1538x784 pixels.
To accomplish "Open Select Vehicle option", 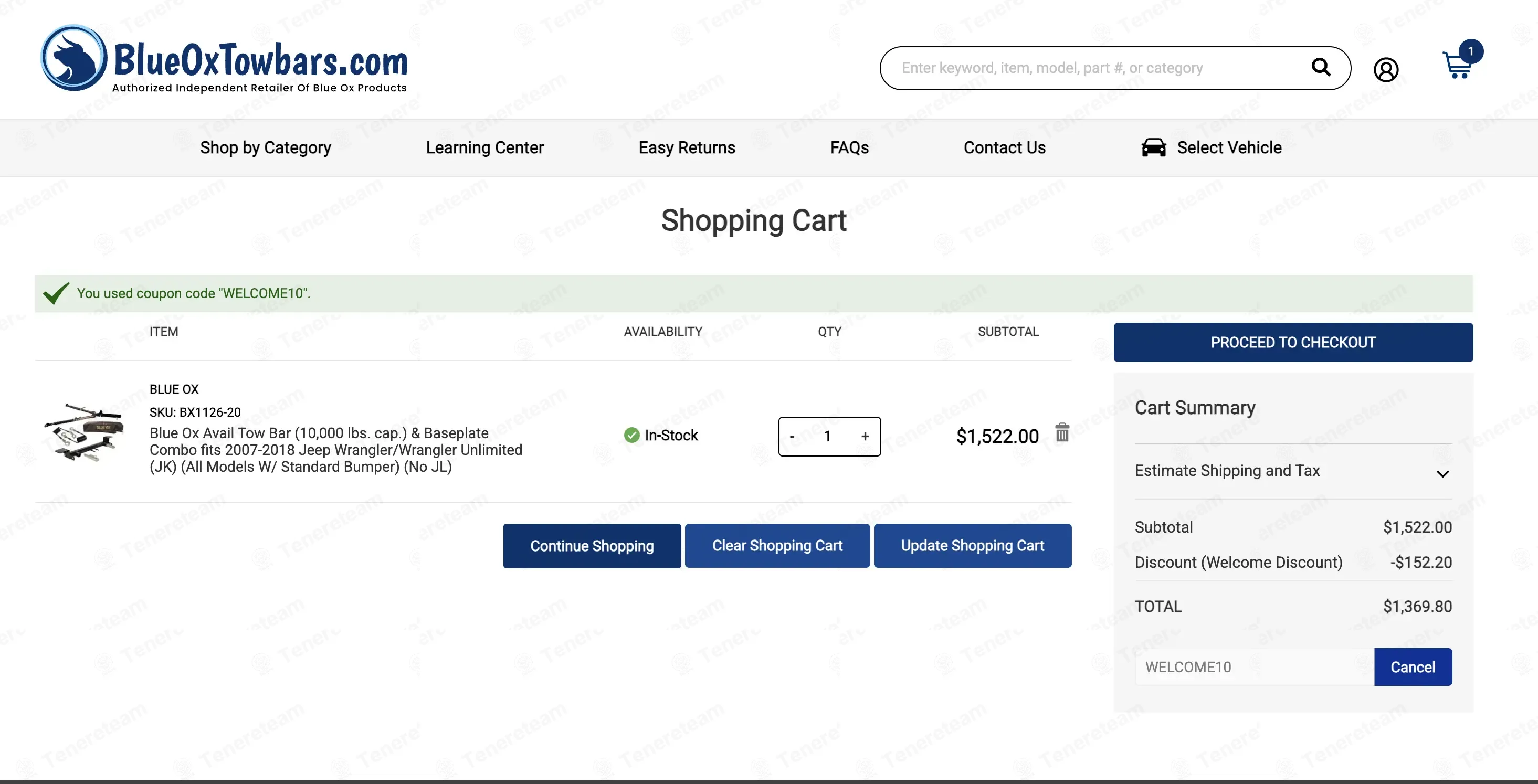I will coord(1229,147).
